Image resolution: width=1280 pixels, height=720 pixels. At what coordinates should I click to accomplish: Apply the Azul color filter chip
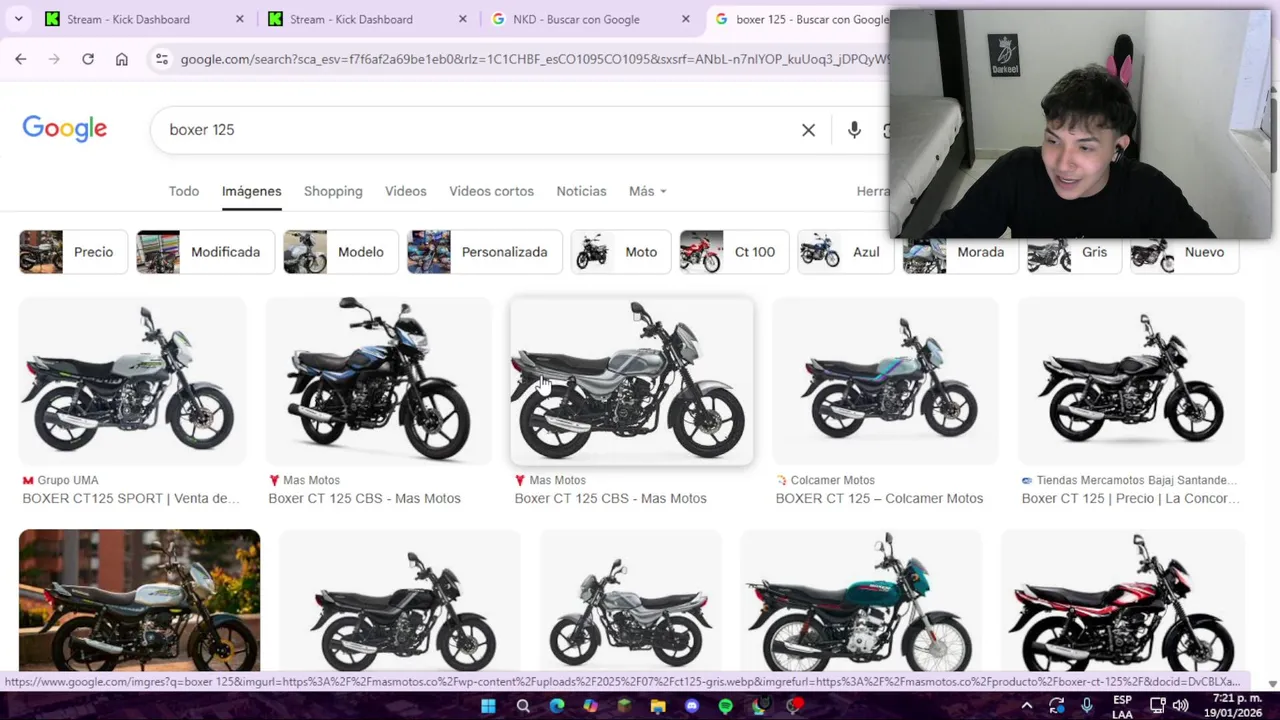click(845, 252)
